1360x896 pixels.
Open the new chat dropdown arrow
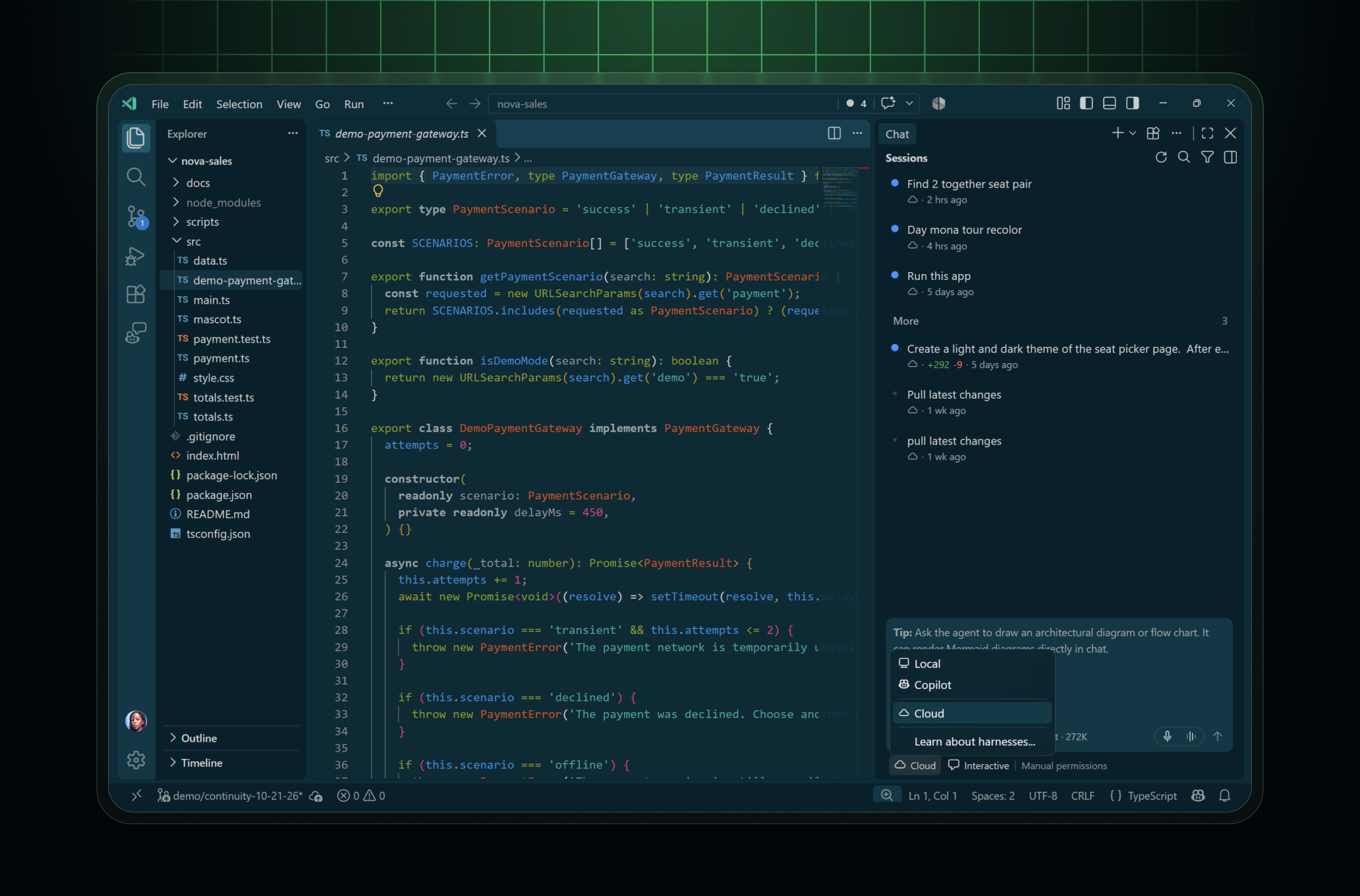[1133, 133]
